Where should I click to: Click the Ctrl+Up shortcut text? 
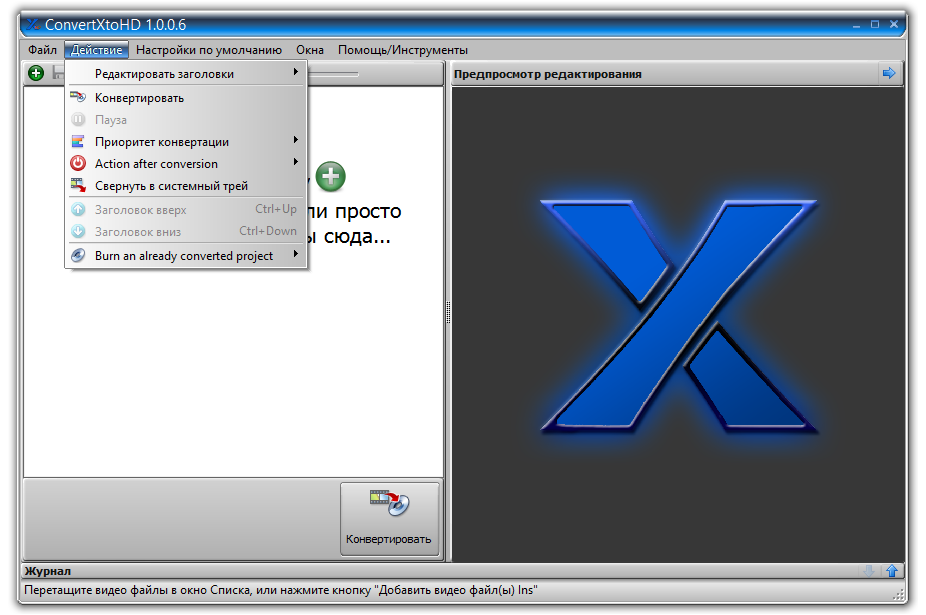tap(276, 209)
